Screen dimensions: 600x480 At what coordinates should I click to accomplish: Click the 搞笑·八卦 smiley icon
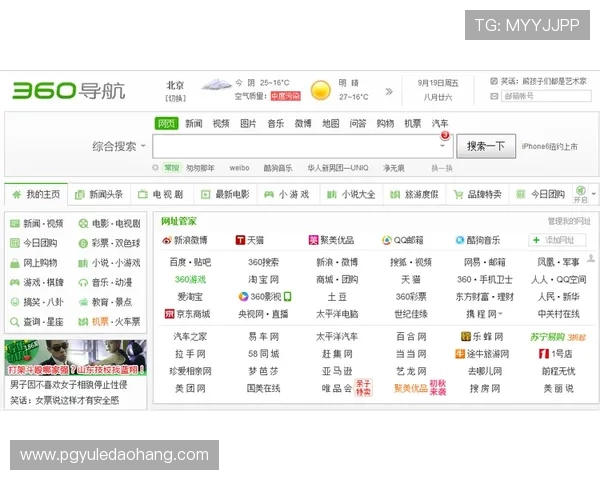coord(15,302)
